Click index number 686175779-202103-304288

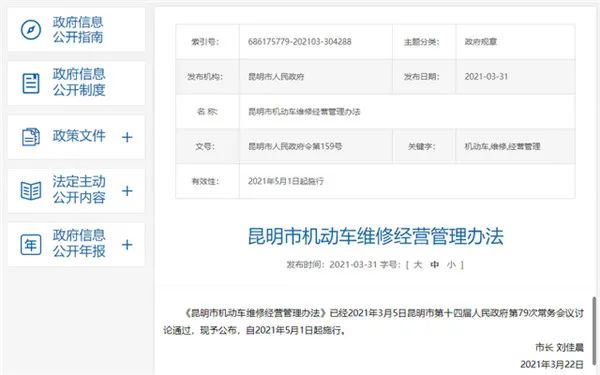coord(300,42)
